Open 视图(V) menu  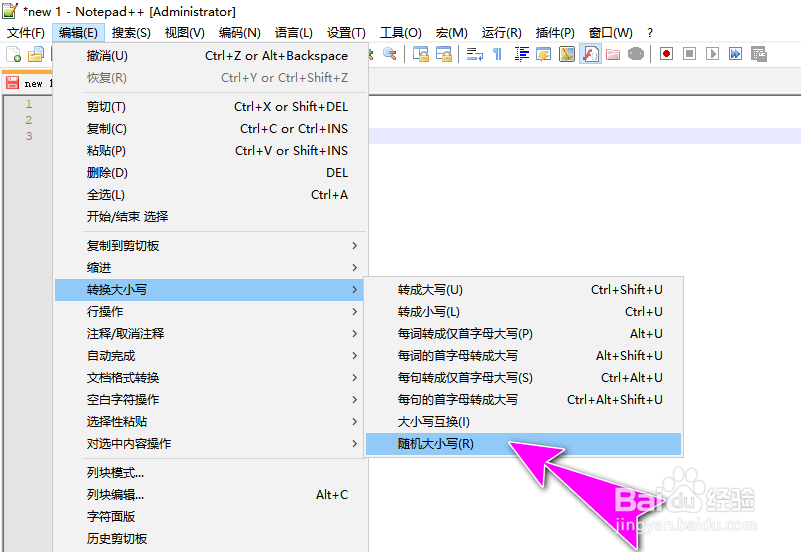[185, 33]
